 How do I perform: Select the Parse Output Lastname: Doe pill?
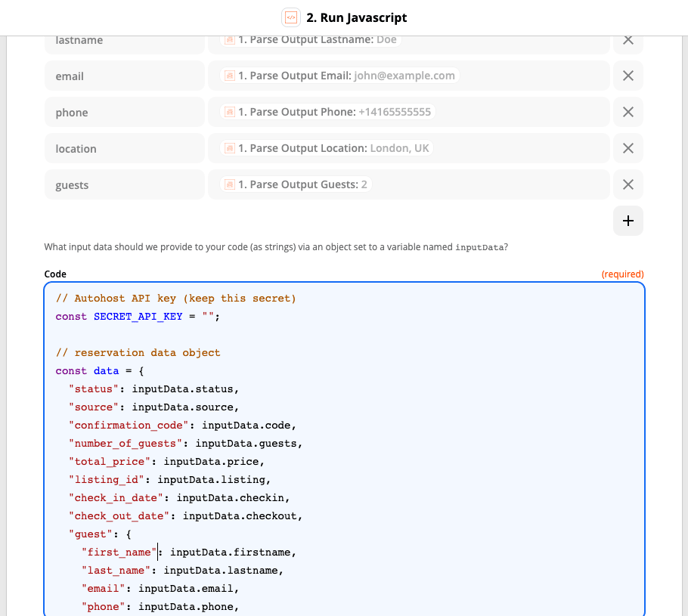point(310,39)
